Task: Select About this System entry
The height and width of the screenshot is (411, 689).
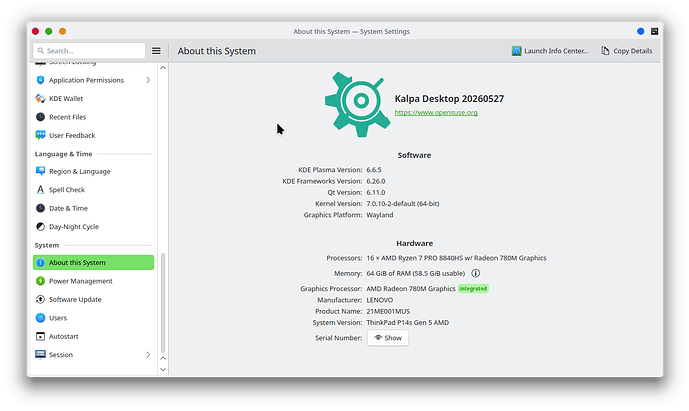Action: point(93,262)
